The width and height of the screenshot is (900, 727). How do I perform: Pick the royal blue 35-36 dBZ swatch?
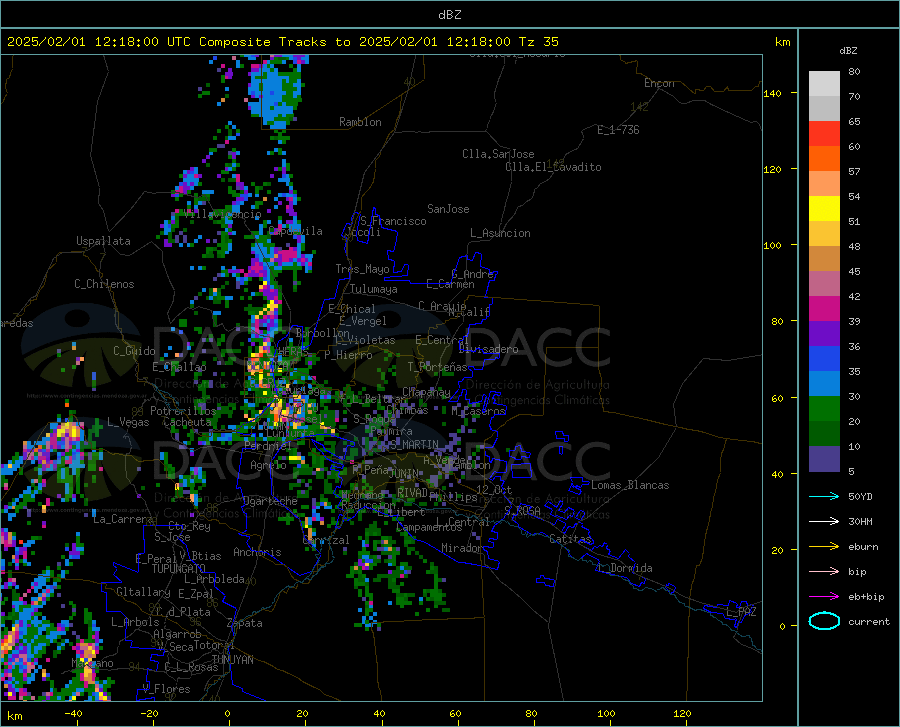tap(824, 359)
